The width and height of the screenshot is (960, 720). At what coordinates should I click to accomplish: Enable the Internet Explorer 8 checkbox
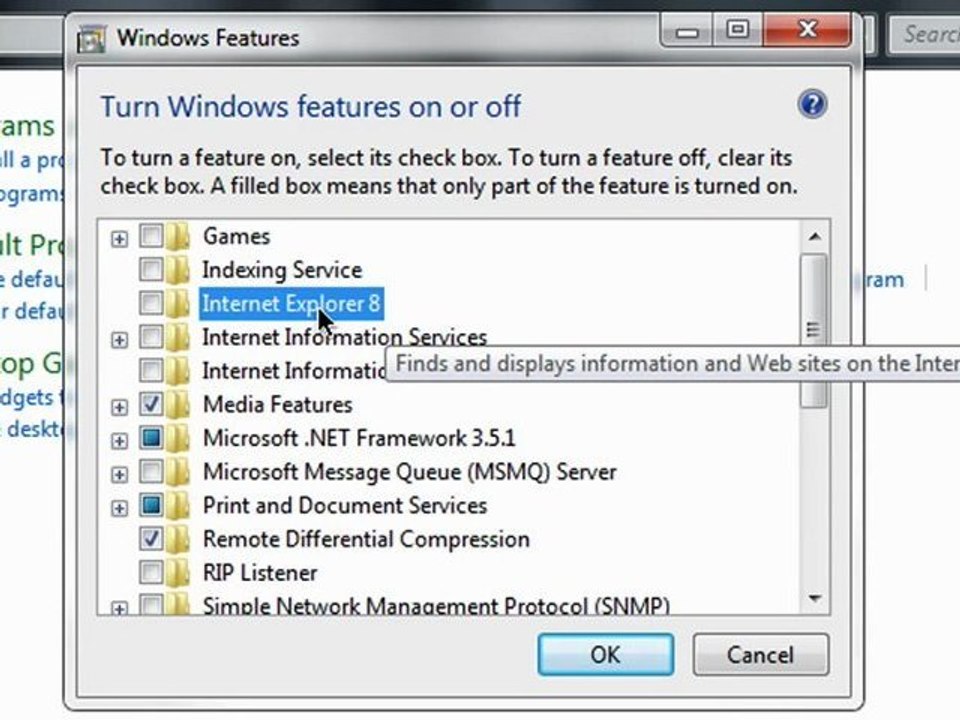click(x=151, y=303)
